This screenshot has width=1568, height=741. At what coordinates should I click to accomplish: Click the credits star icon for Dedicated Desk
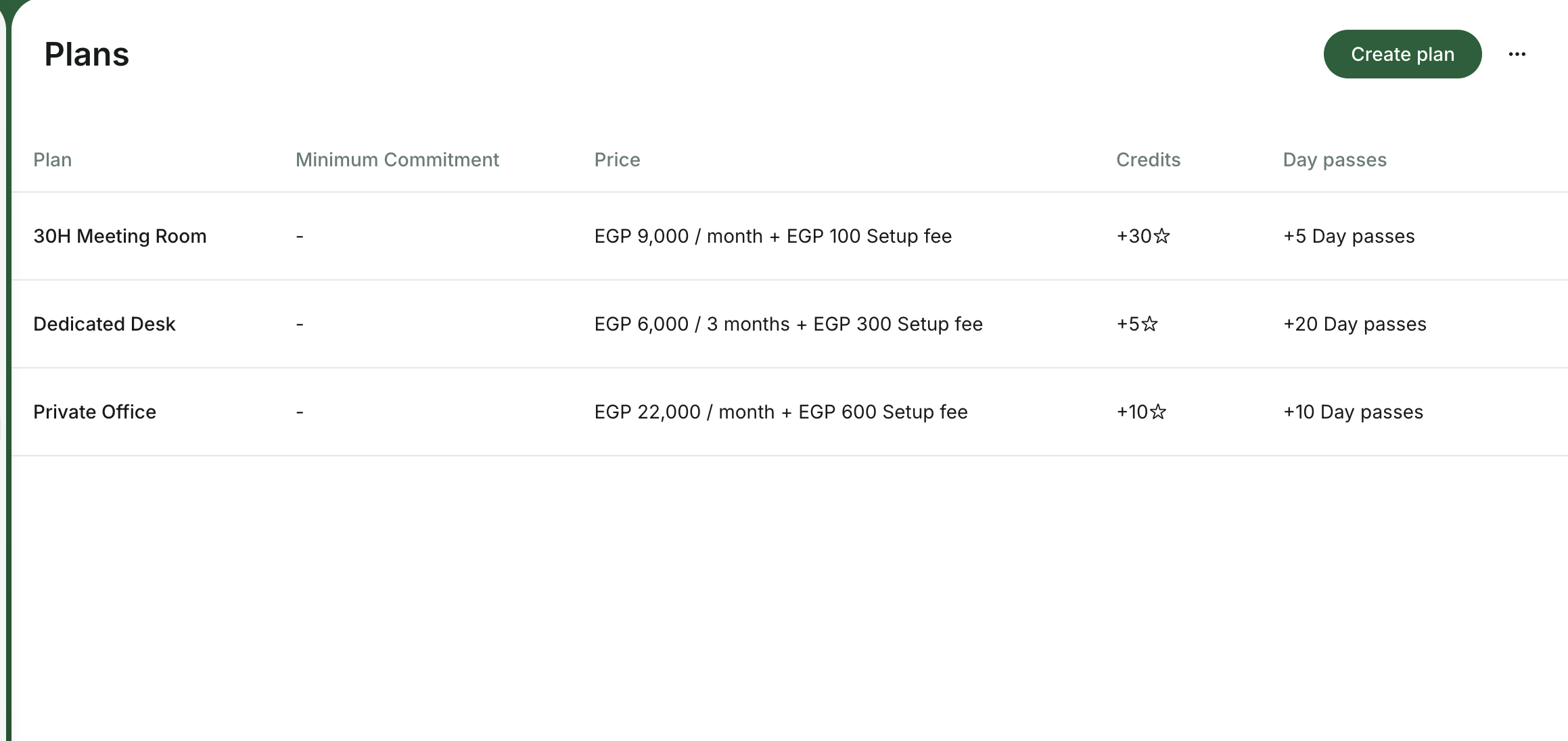(x=1149, y=324)
